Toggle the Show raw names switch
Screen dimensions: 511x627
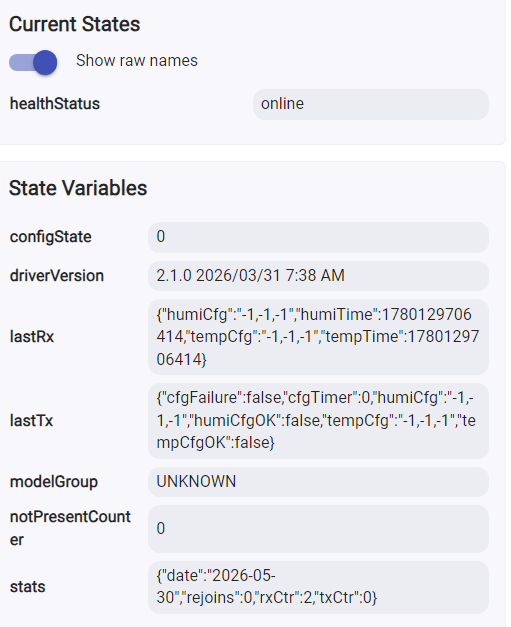click(x=33, y=62)
